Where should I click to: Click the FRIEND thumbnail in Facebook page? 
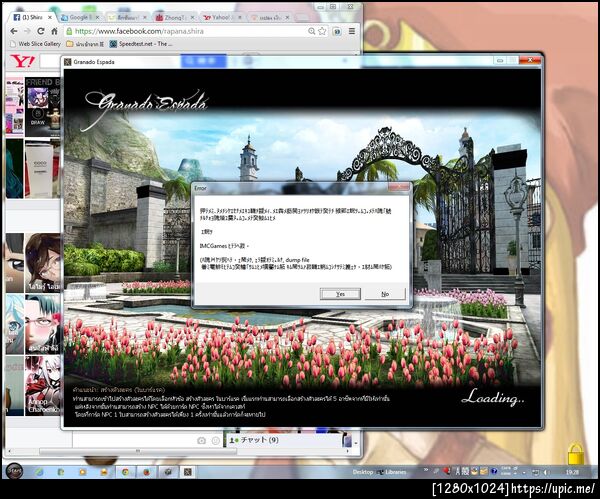tap(42, 107)
